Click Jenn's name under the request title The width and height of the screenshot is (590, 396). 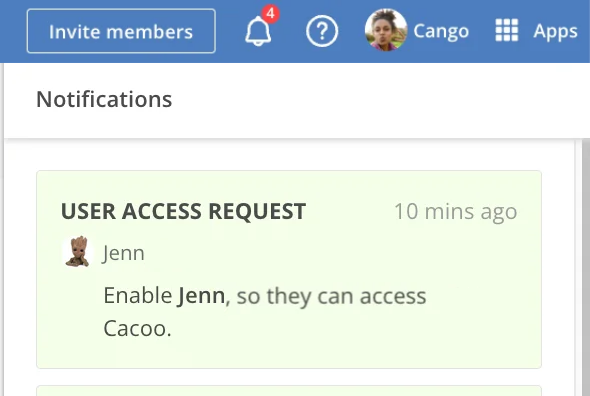click(x=123, y=253)
